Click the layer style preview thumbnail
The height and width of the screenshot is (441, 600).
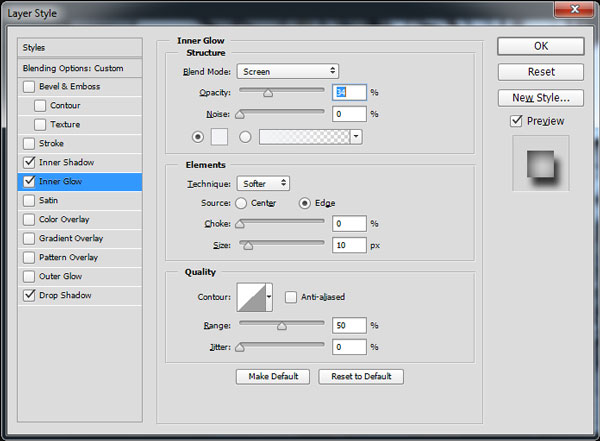coord(541,163)
